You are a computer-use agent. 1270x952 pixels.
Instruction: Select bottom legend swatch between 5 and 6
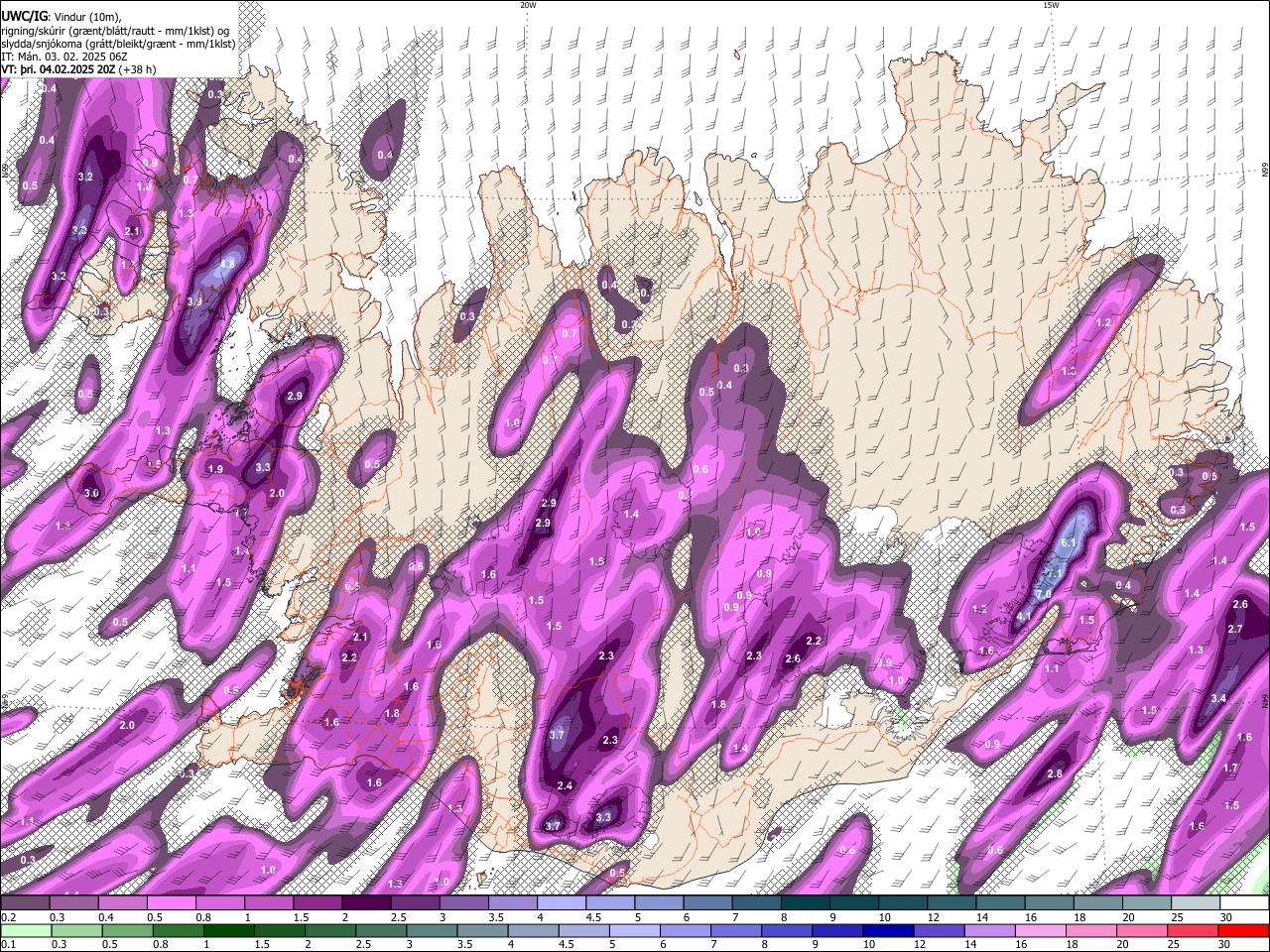click(635, 930)
